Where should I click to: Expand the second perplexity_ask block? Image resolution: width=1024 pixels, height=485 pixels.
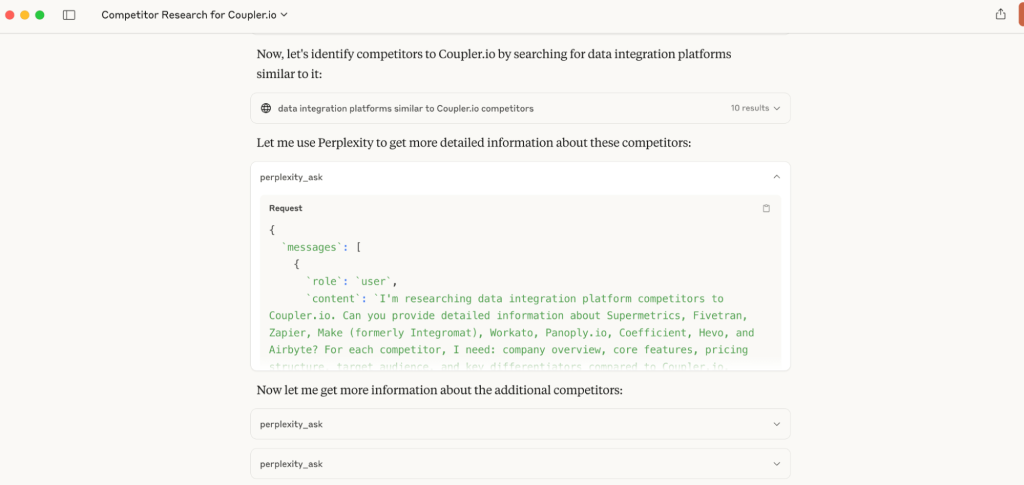point(520,424)
